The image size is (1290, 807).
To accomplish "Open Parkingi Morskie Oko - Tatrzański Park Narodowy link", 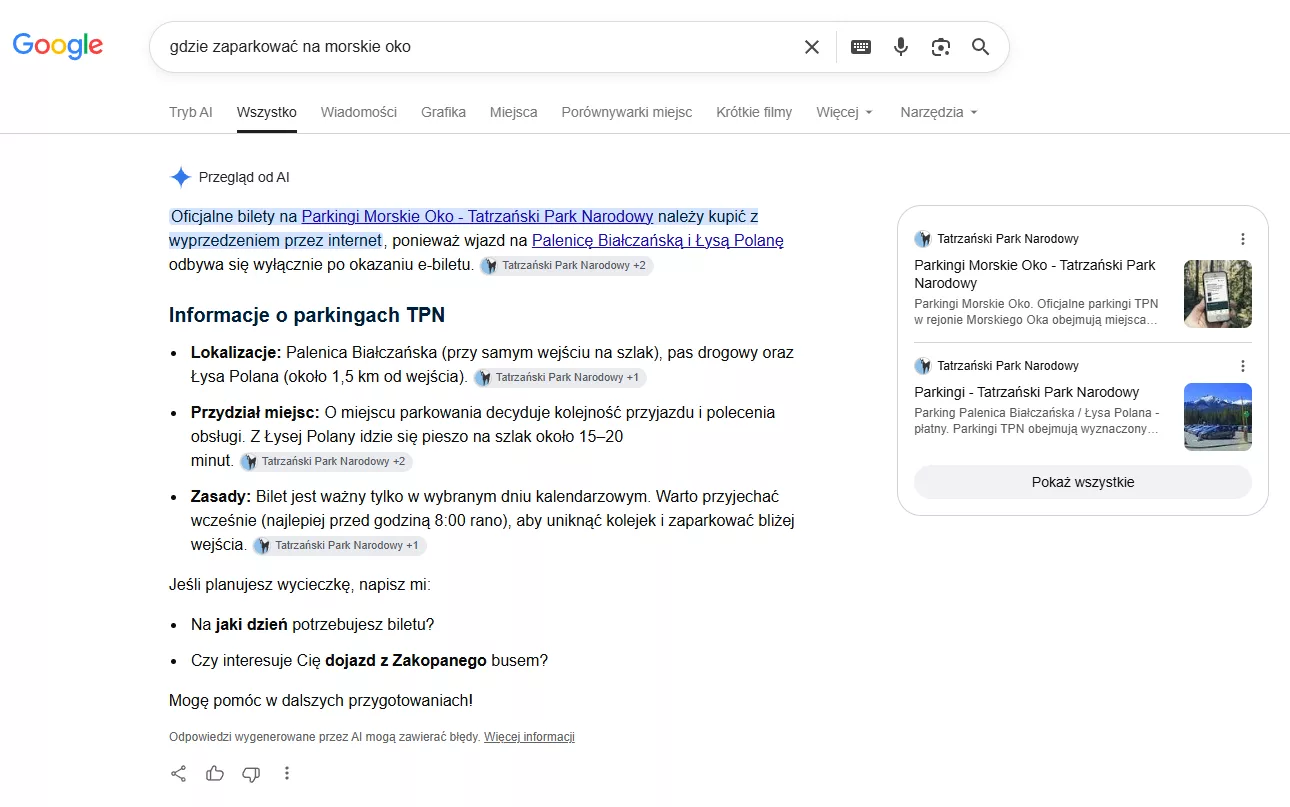I will [x=477, y=216].
